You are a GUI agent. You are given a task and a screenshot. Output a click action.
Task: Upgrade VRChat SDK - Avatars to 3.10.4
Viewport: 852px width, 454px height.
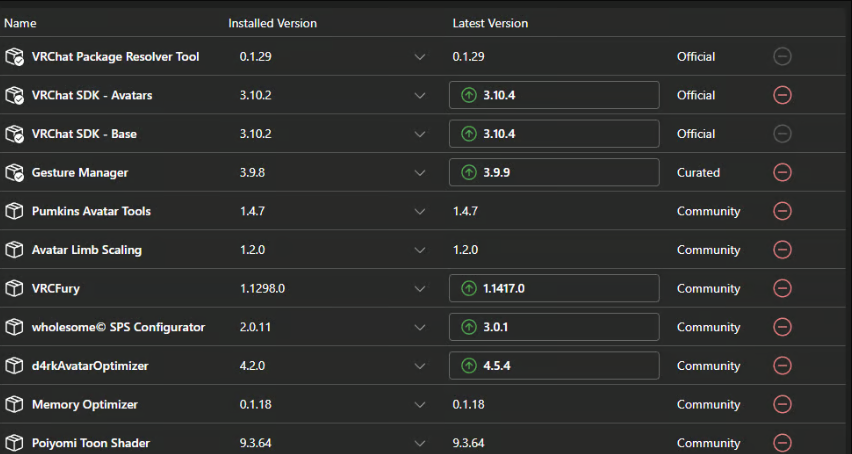(x=554, y=95)
